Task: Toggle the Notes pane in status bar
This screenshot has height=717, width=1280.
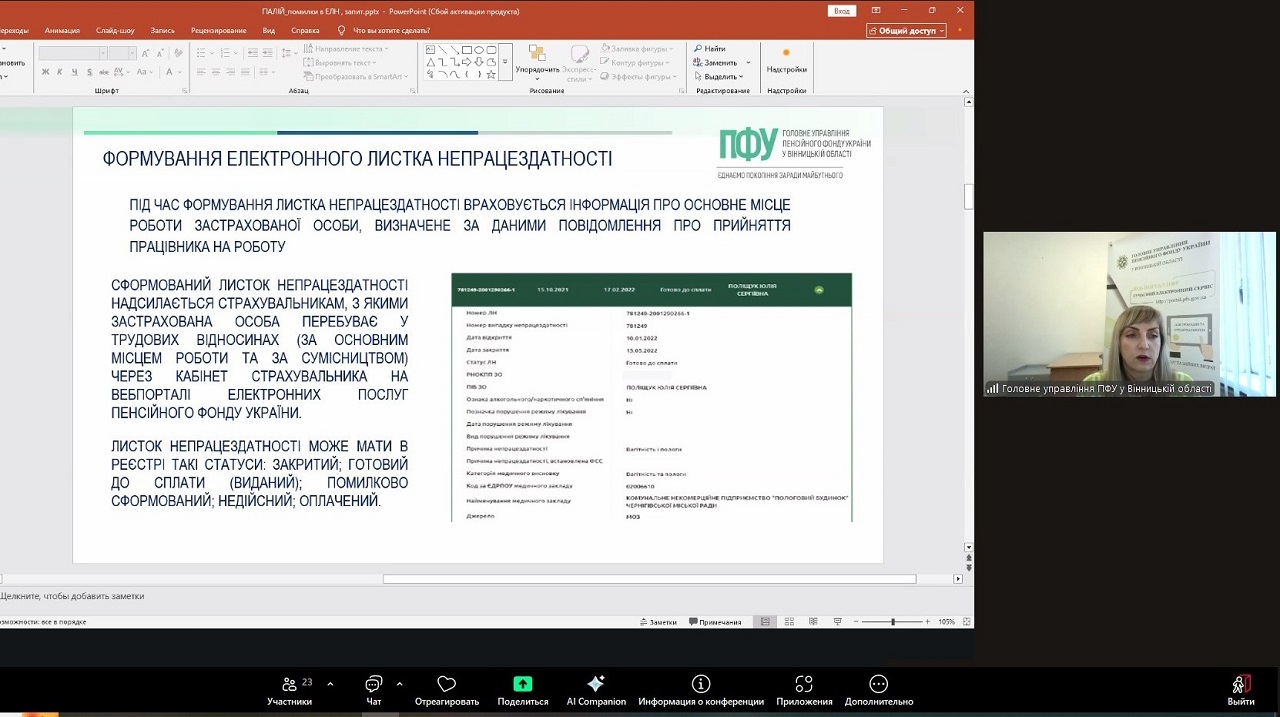Action: pos(657,622)
